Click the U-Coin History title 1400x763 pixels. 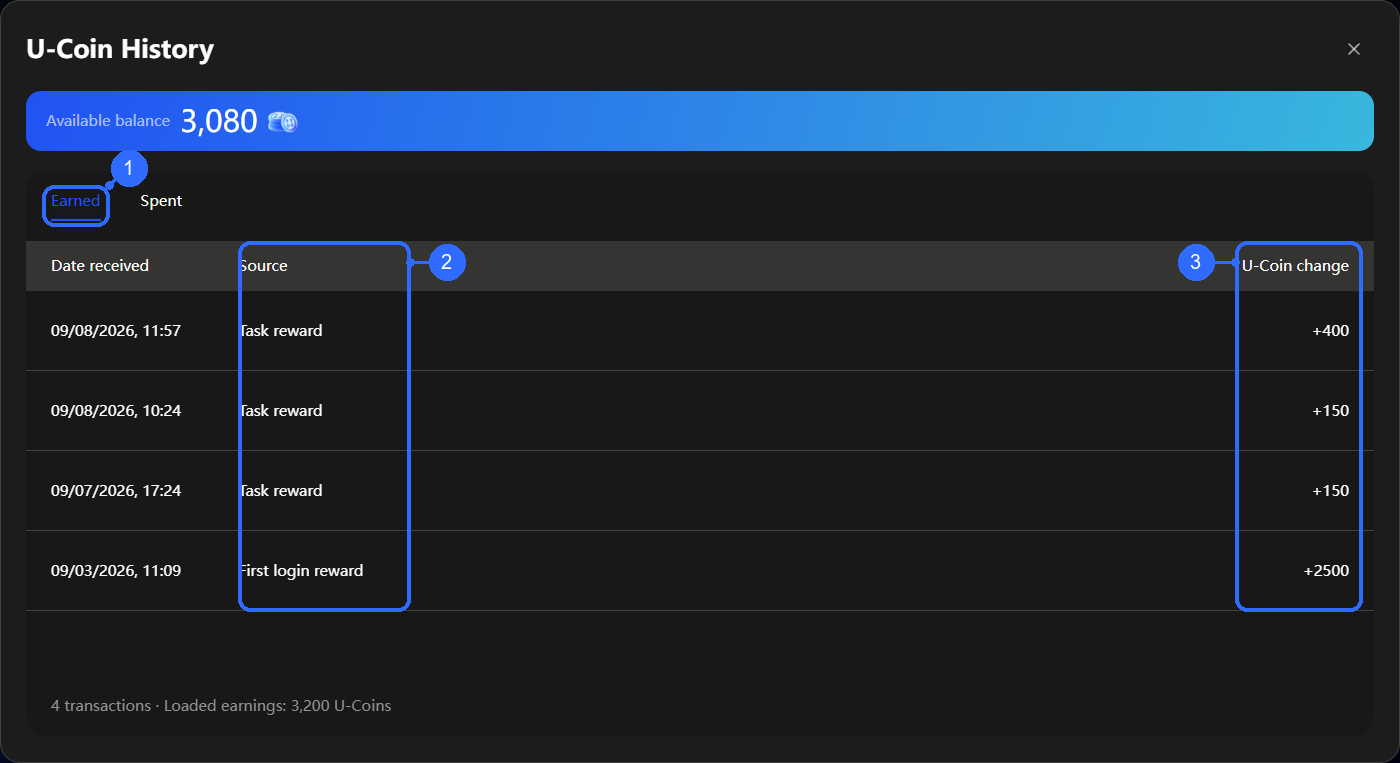click(120, 49)
